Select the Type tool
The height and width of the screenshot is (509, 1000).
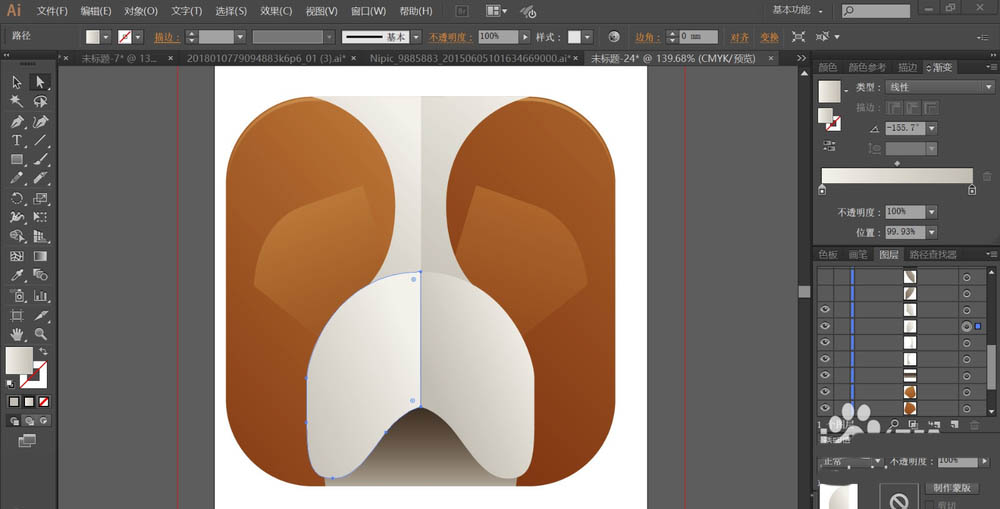coord(17,140)
